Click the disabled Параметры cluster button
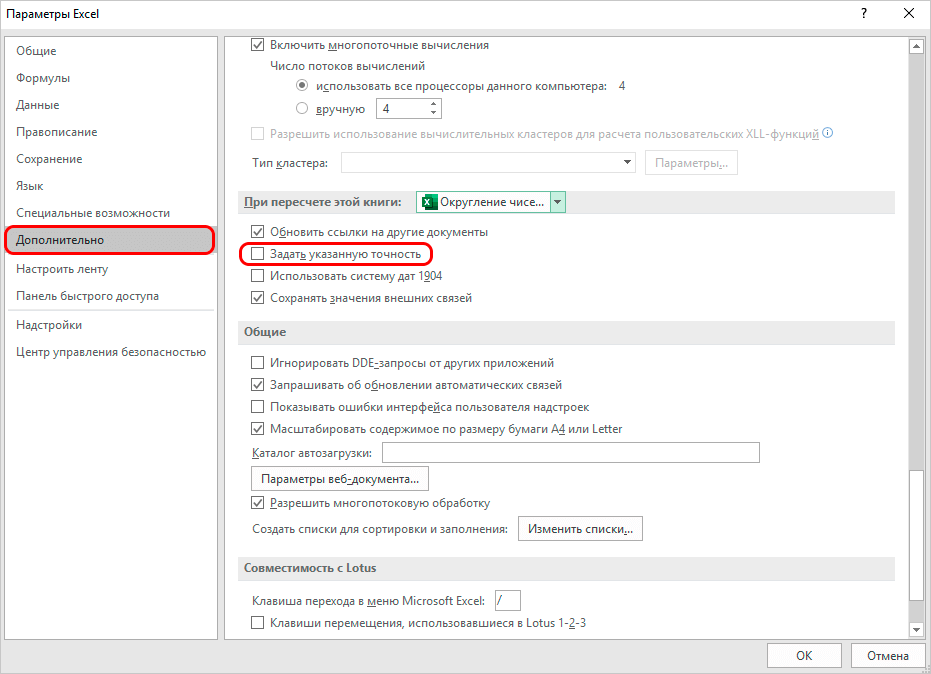Screen dimensions: 931x674 (x=691, y=163)
